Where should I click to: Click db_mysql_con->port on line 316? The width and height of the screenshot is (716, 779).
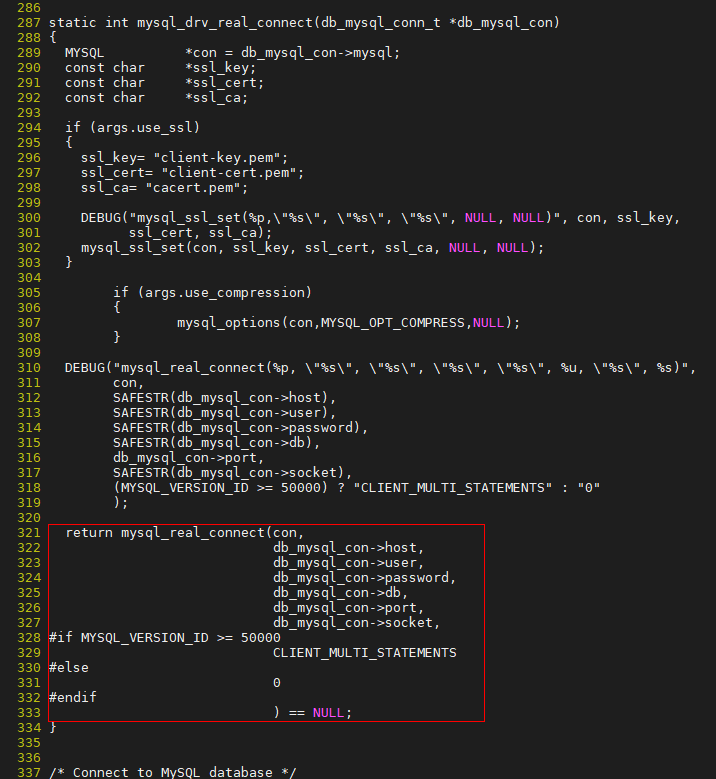tap(184, 458)
